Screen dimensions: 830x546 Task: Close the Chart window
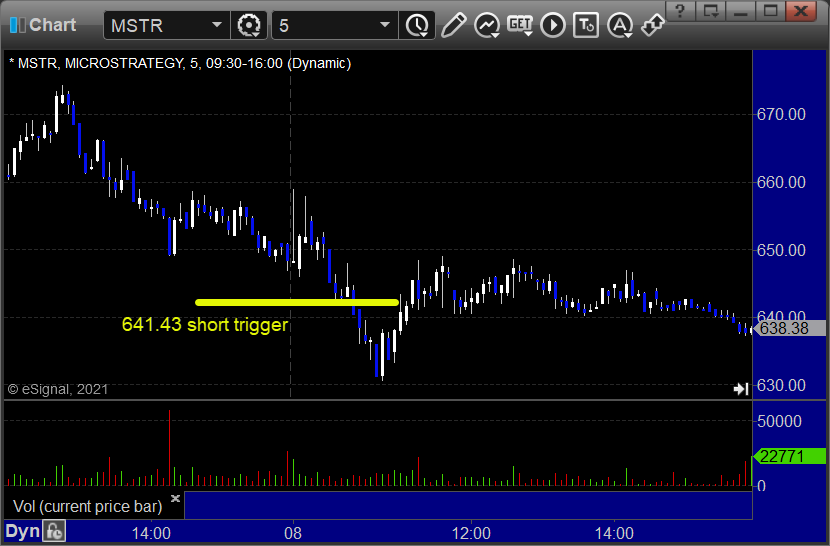[x=801, y=11]
